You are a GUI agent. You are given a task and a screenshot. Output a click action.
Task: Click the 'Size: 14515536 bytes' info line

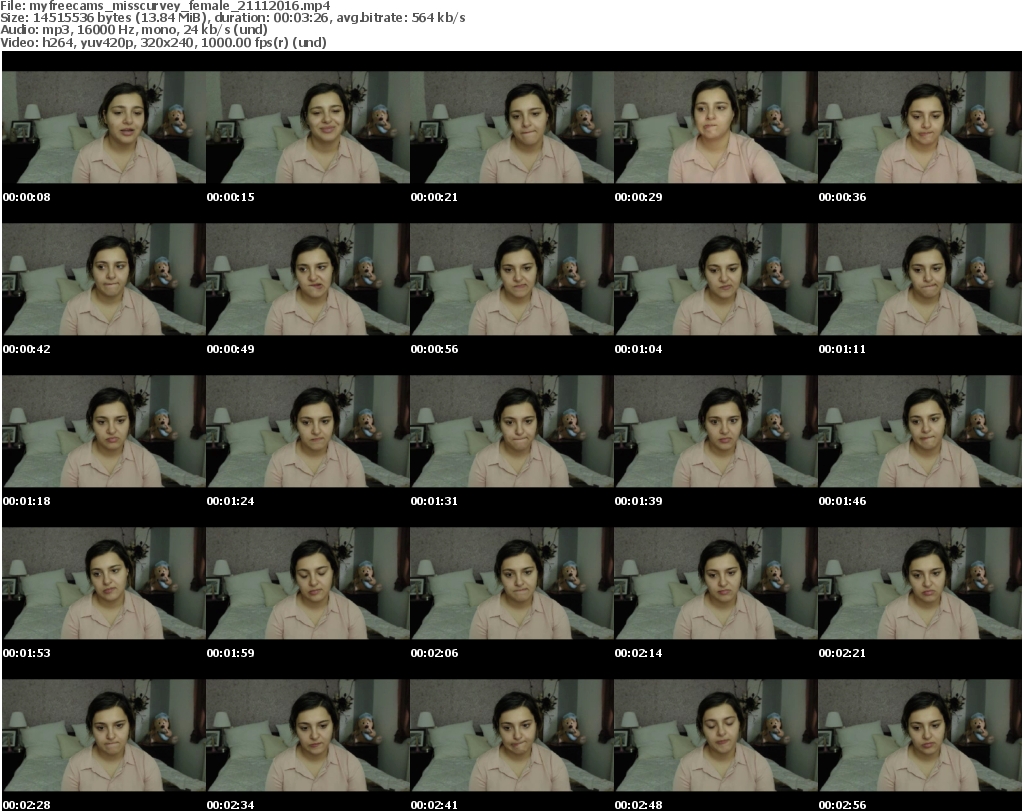(232, 18)
